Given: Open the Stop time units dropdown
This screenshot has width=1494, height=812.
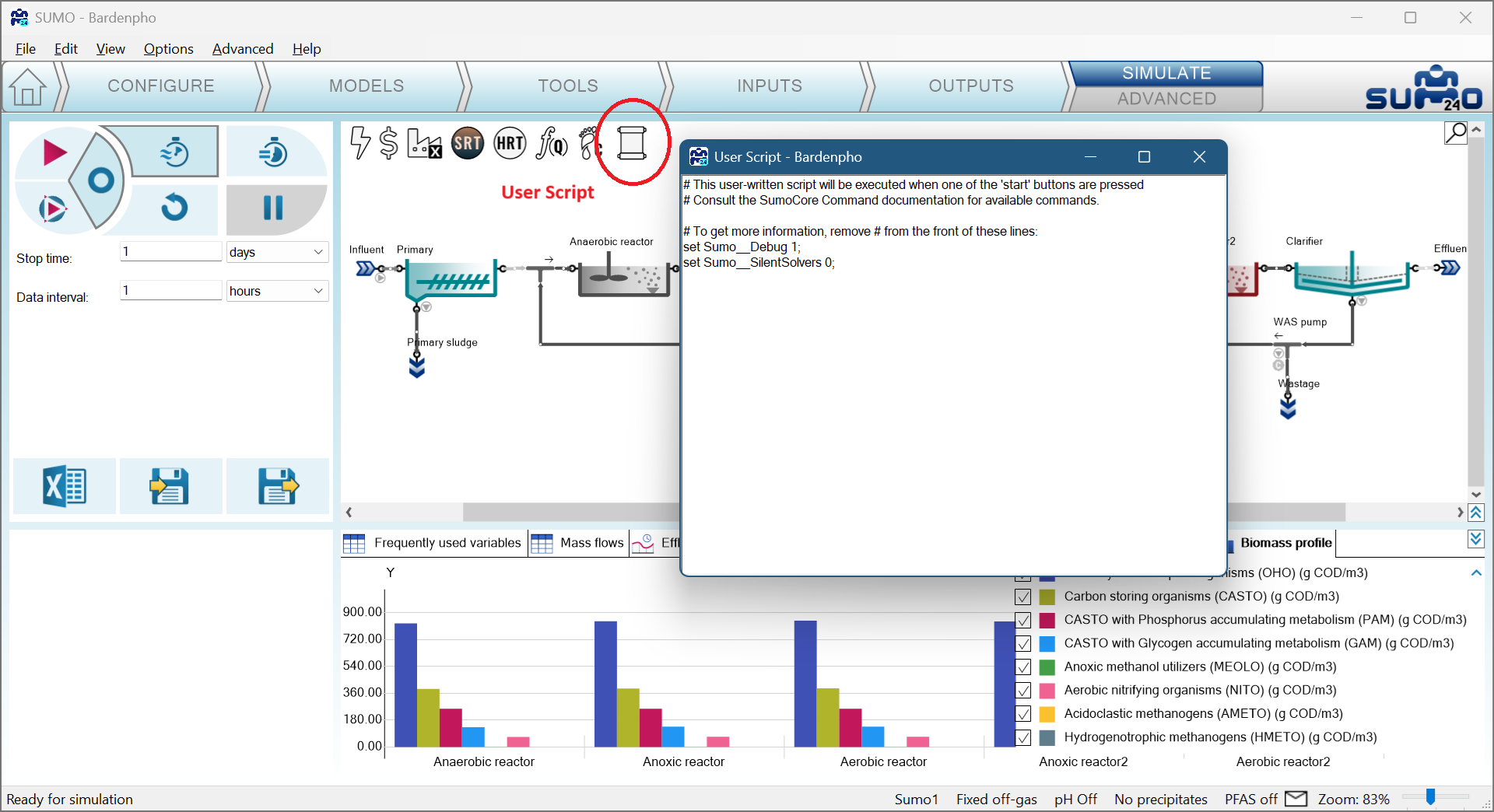Looking at the screenshot, I should pyautogui.click(x=277, y=252).
